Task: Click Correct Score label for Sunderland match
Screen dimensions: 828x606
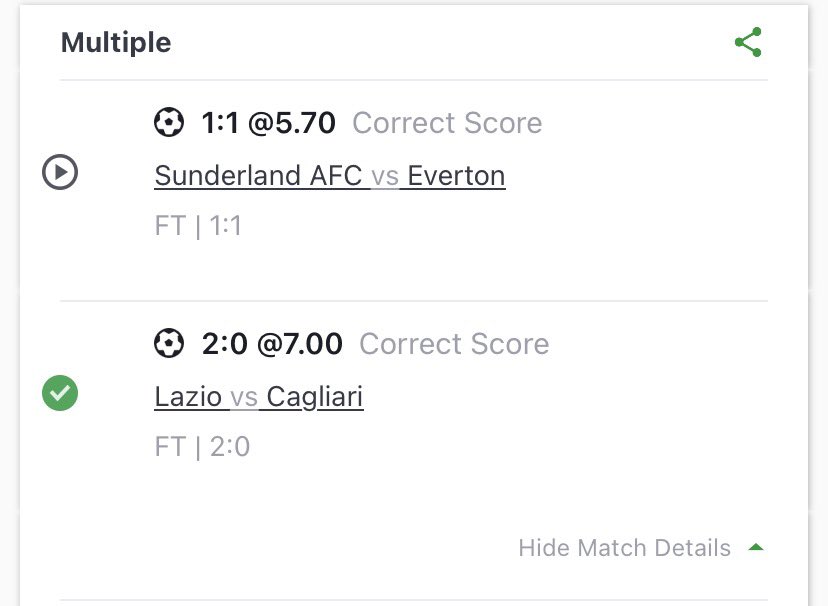Action: click(x=447, y=123)
